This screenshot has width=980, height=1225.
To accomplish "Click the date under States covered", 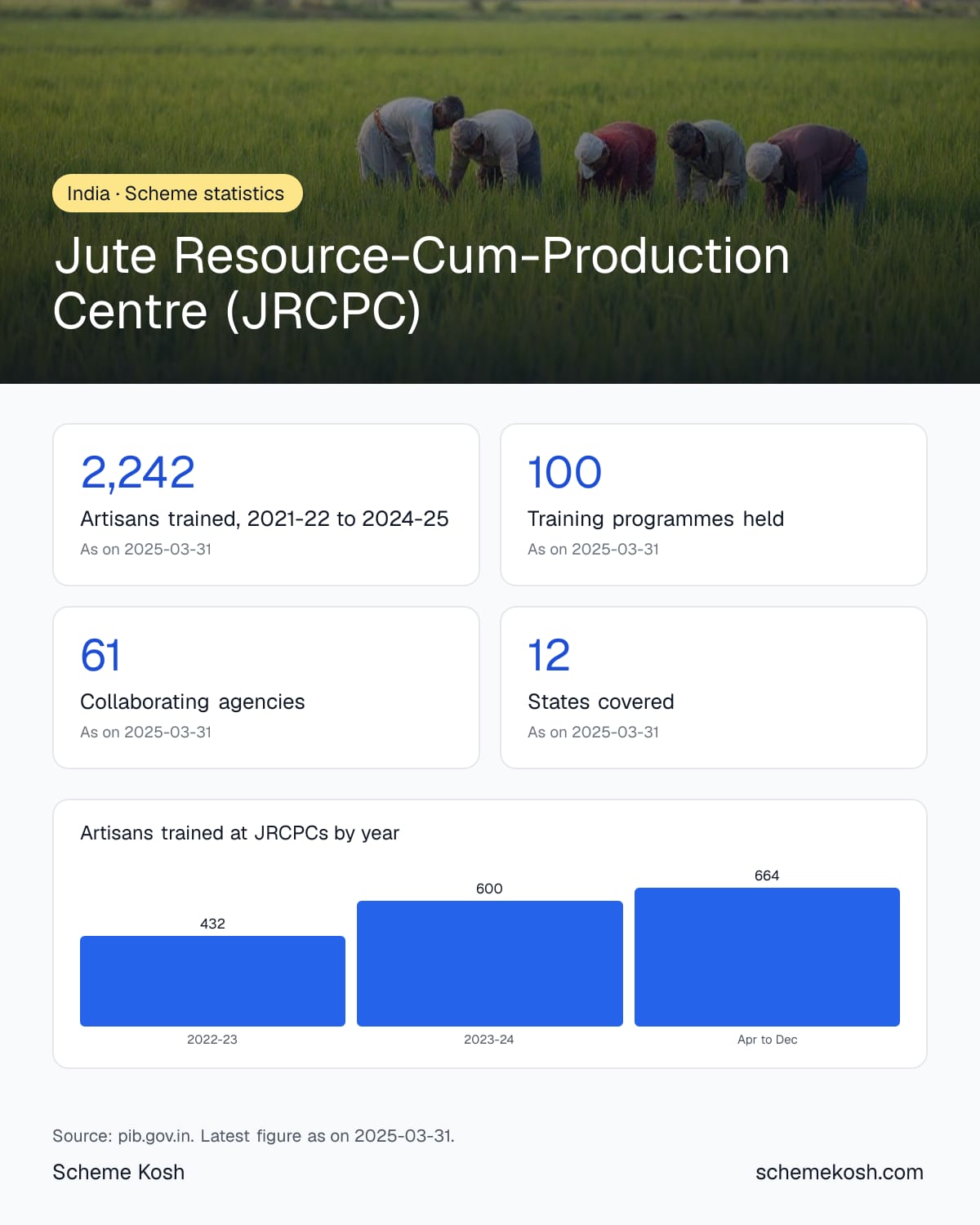I will pyautogui.click(x=594, y=733).
